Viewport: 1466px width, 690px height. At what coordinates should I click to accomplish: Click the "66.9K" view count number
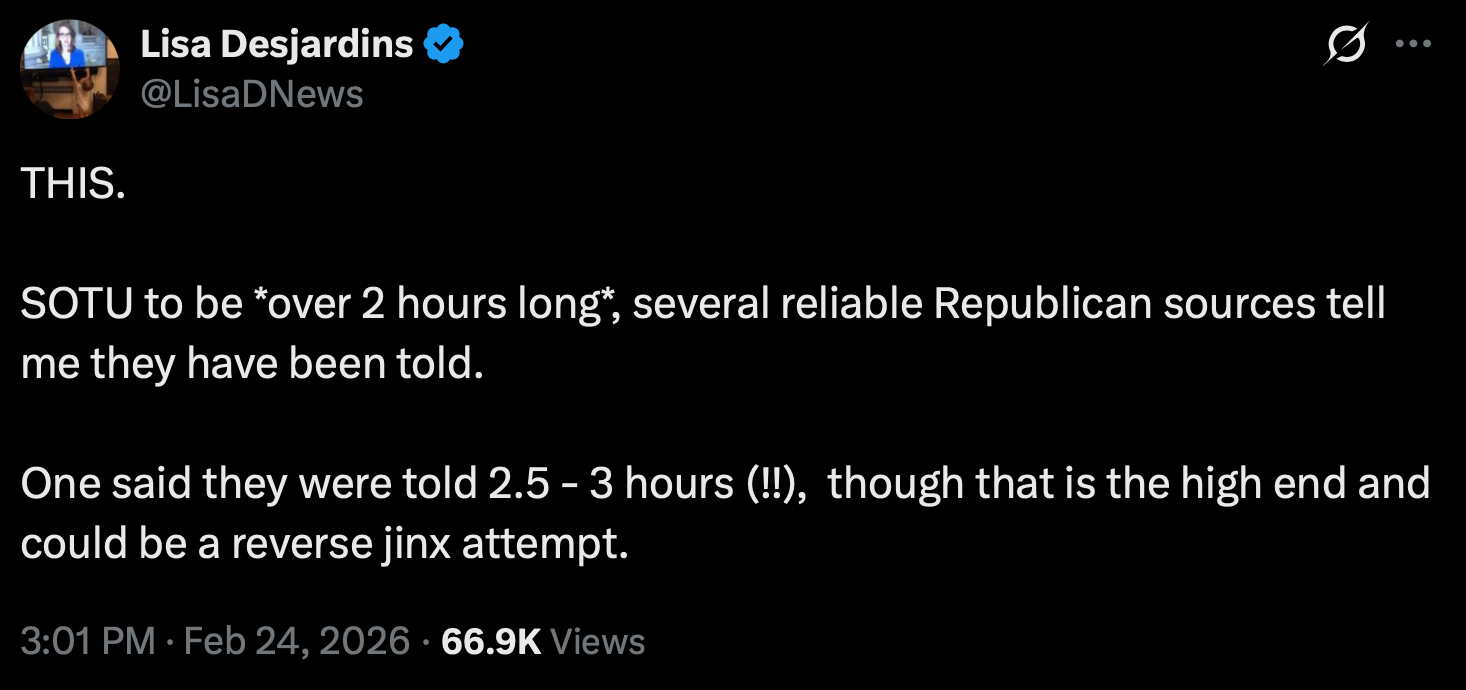tap(491, 641)
